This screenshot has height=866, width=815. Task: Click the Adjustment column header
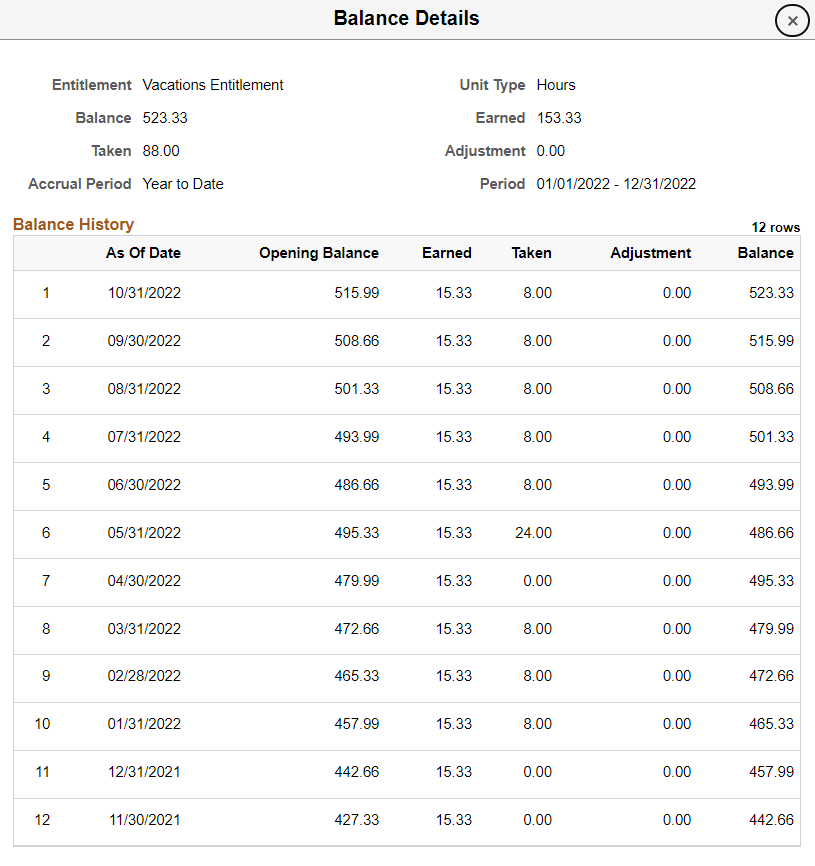[650, 253]
